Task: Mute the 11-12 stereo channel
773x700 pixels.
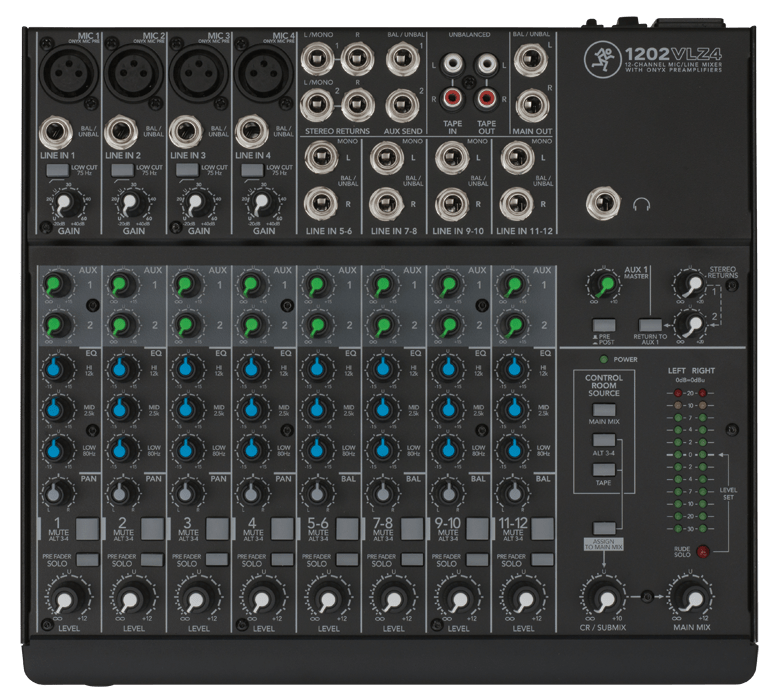Action: pyautogui.click(x=542, y=528)
